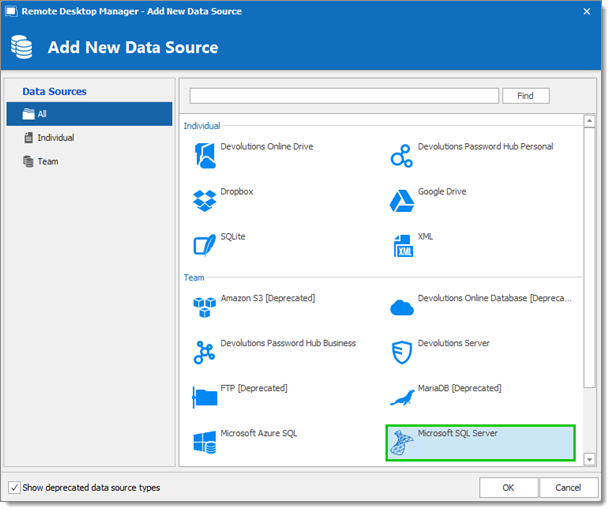Viewport: 612px width, 512px height.
Task: Click the 'Devolutions Online Drive' label
Action: pyautogui.click(x=267, y=147)
